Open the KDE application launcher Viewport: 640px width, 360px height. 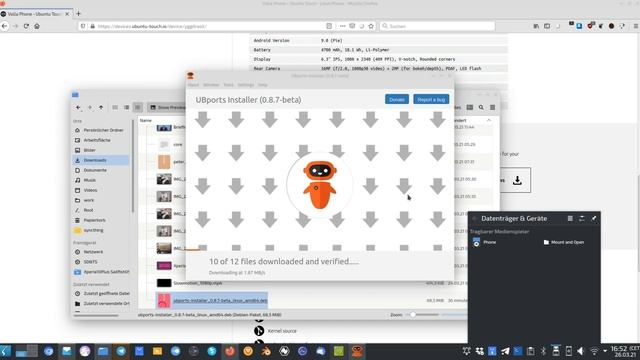(5, 351)
